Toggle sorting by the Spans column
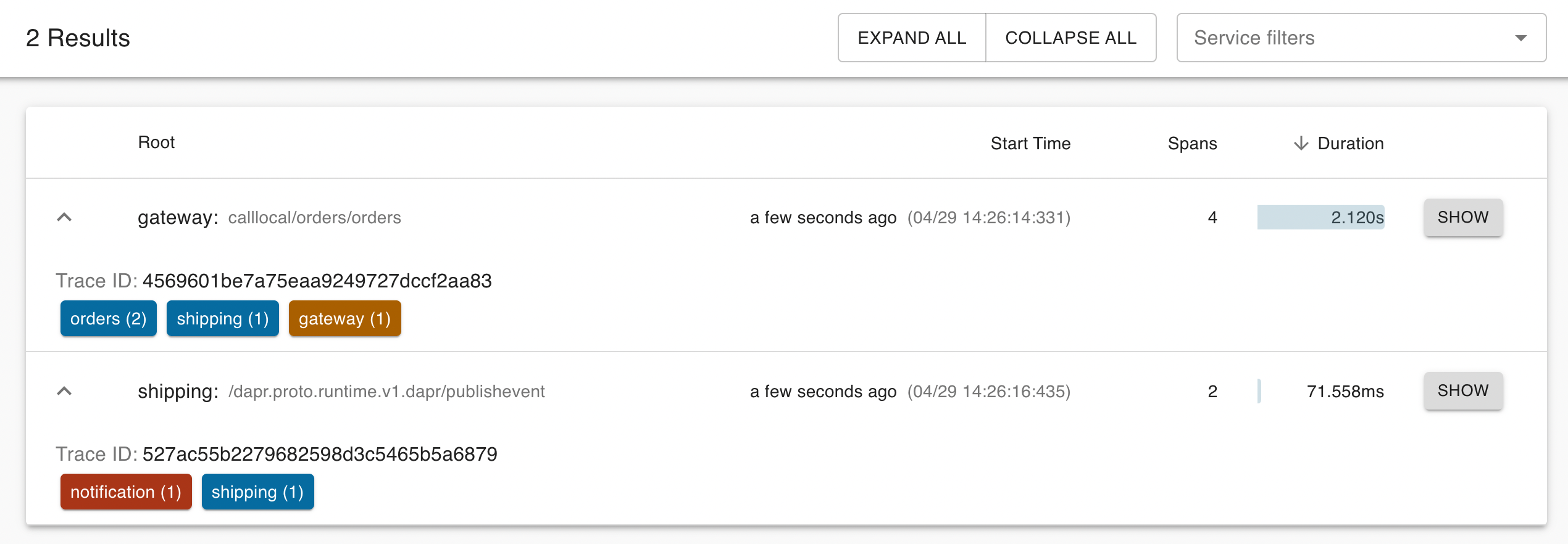Image resolution: width=1568 pixels, height=544 pixels. click(1192, 143)
